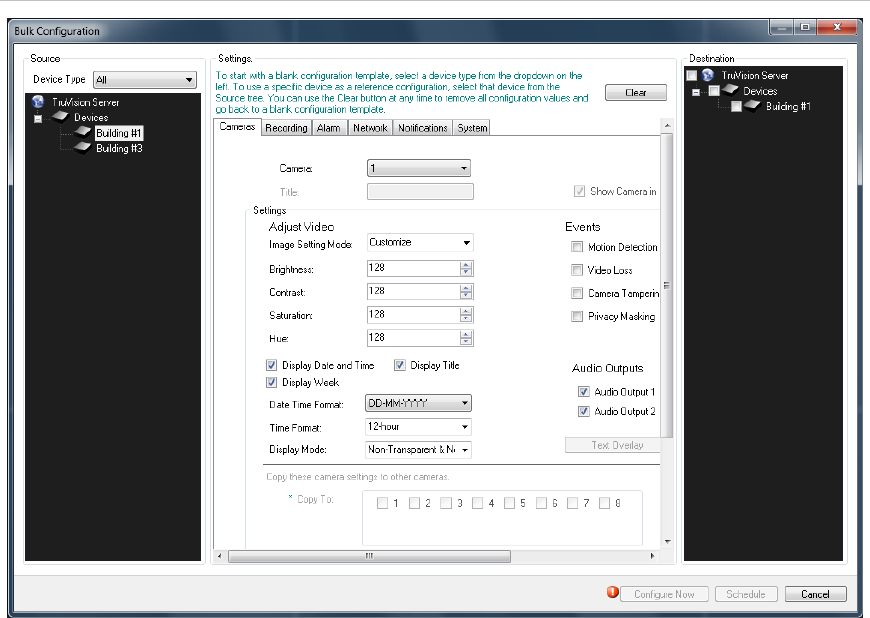Viewport: 870px width, 618px height.
Task: Click the red warning icon beside Configure Now
Action: tap(613, 592)
